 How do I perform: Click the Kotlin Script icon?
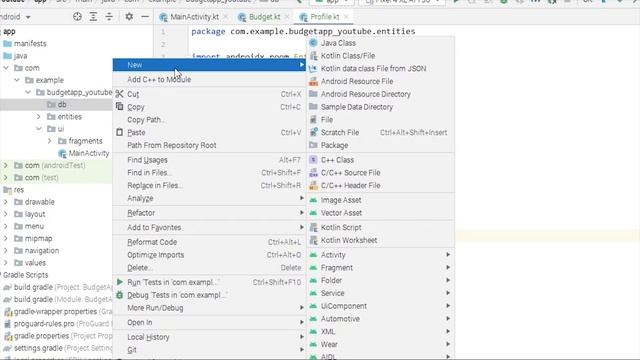313,227
